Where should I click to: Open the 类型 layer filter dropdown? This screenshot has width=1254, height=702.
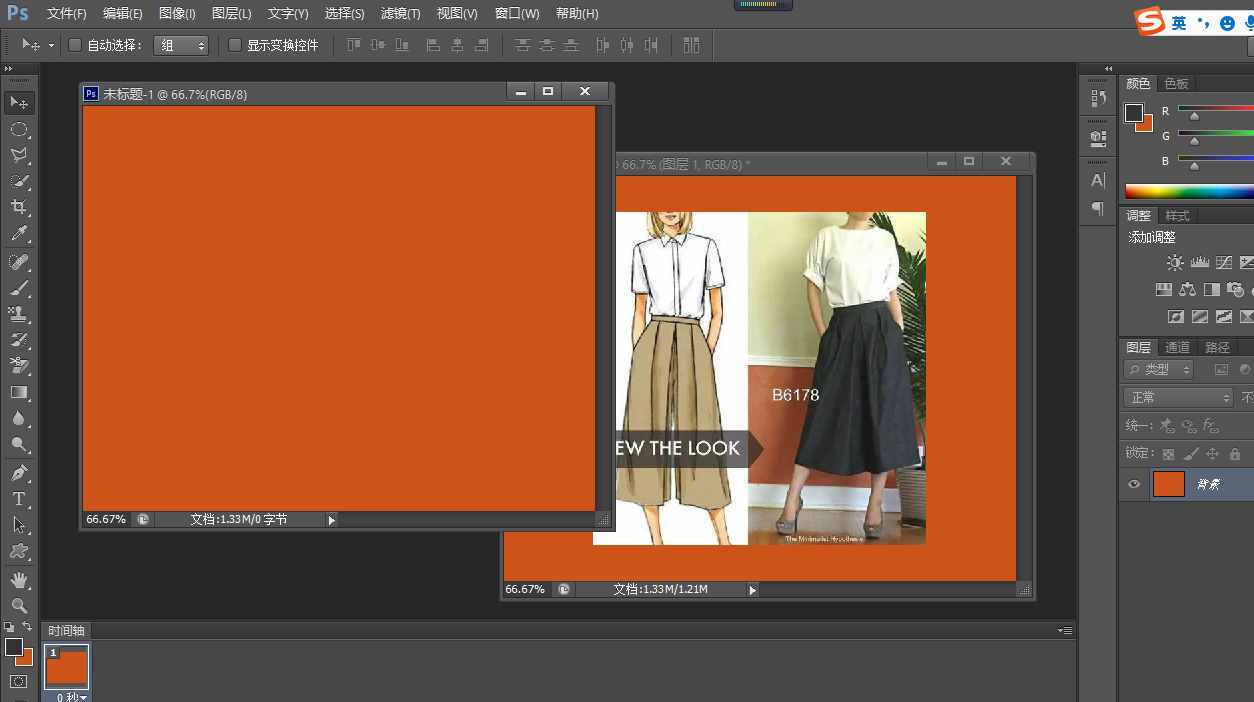coord(1158,369)
